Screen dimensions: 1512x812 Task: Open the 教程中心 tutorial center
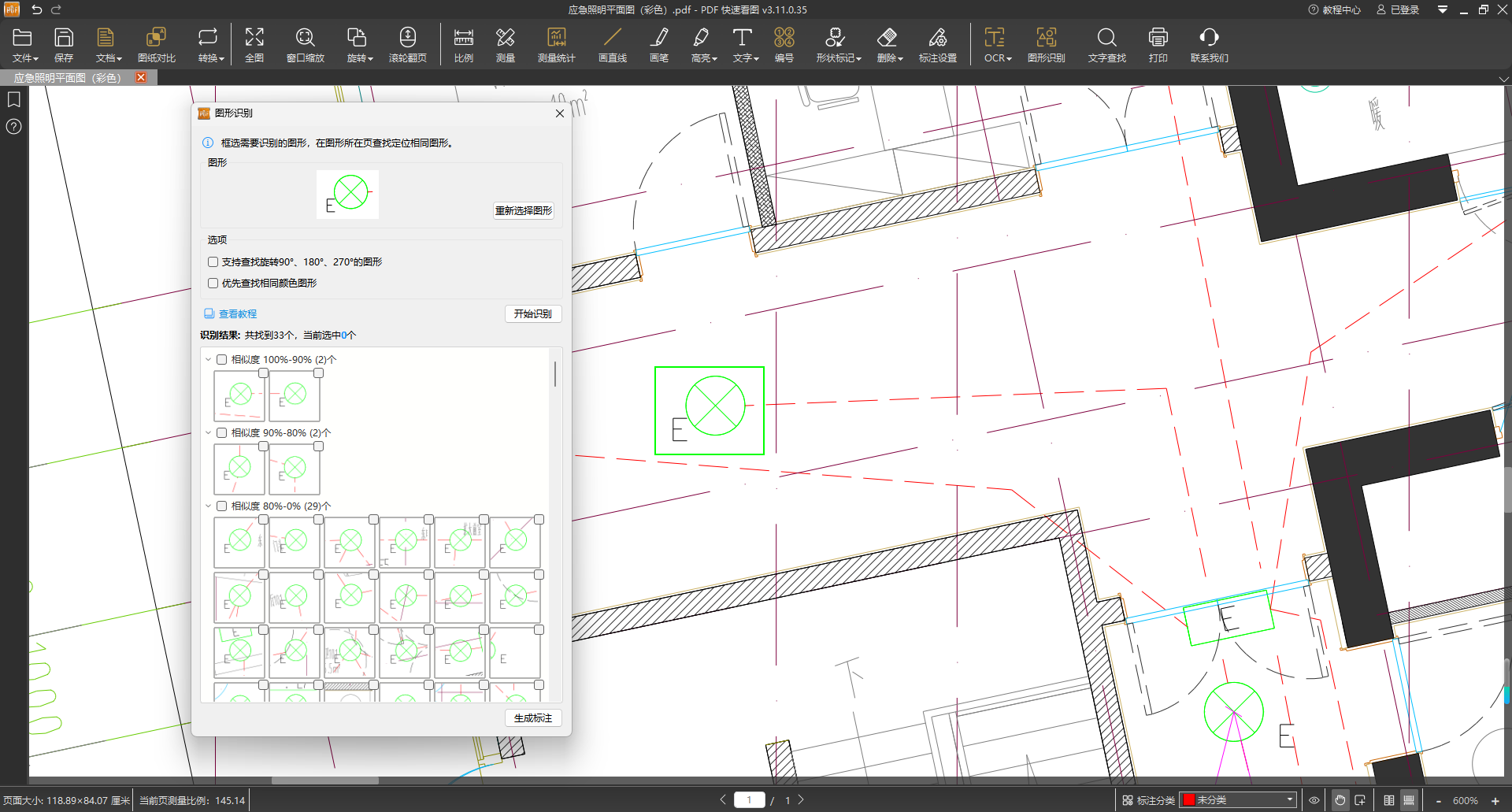point(1334,9)
